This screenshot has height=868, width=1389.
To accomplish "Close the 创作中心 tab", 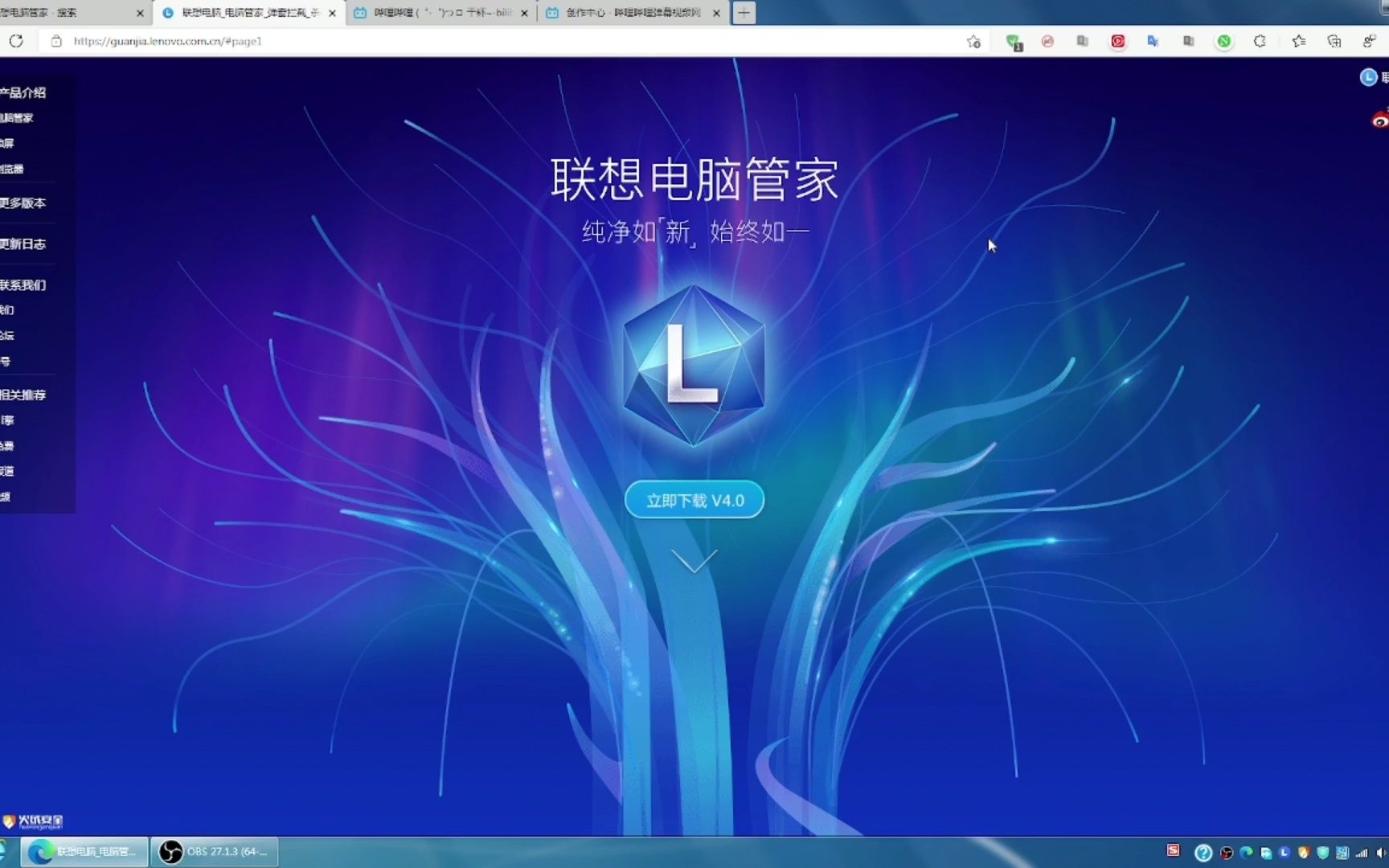I will (716, 13).
